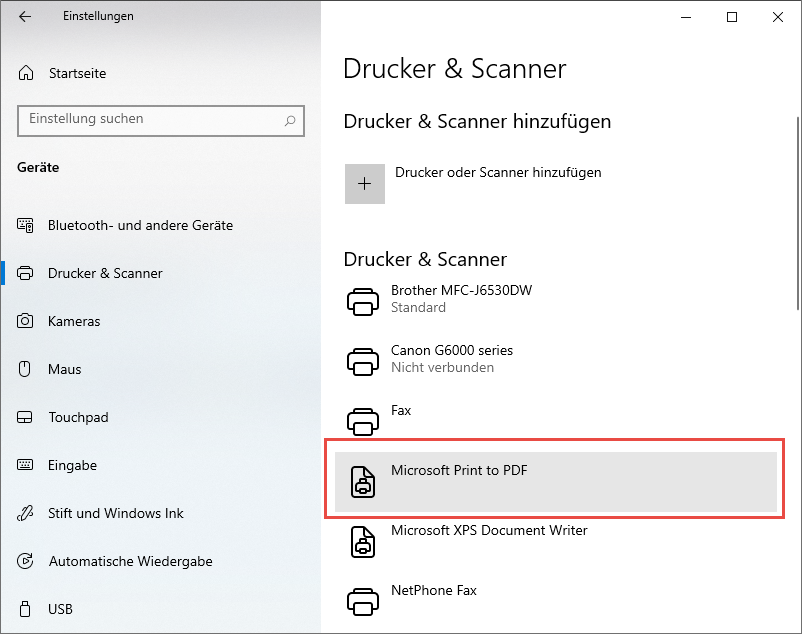Select Drucker & Scanner in sidebar
Image resolution: width=802 pixels, height=634 pixels.
(105, 273)
